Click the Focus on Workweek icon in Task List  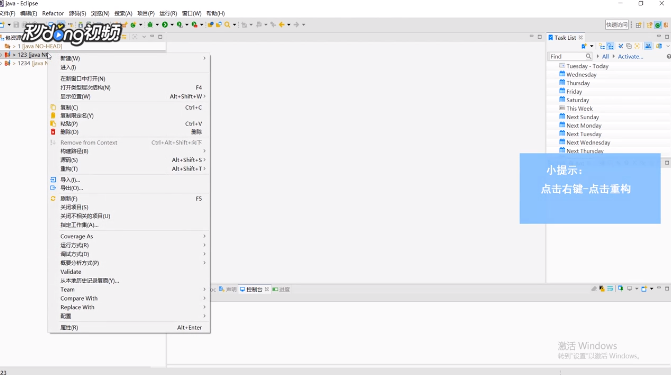pyautogui.click(x=637, y=46)
